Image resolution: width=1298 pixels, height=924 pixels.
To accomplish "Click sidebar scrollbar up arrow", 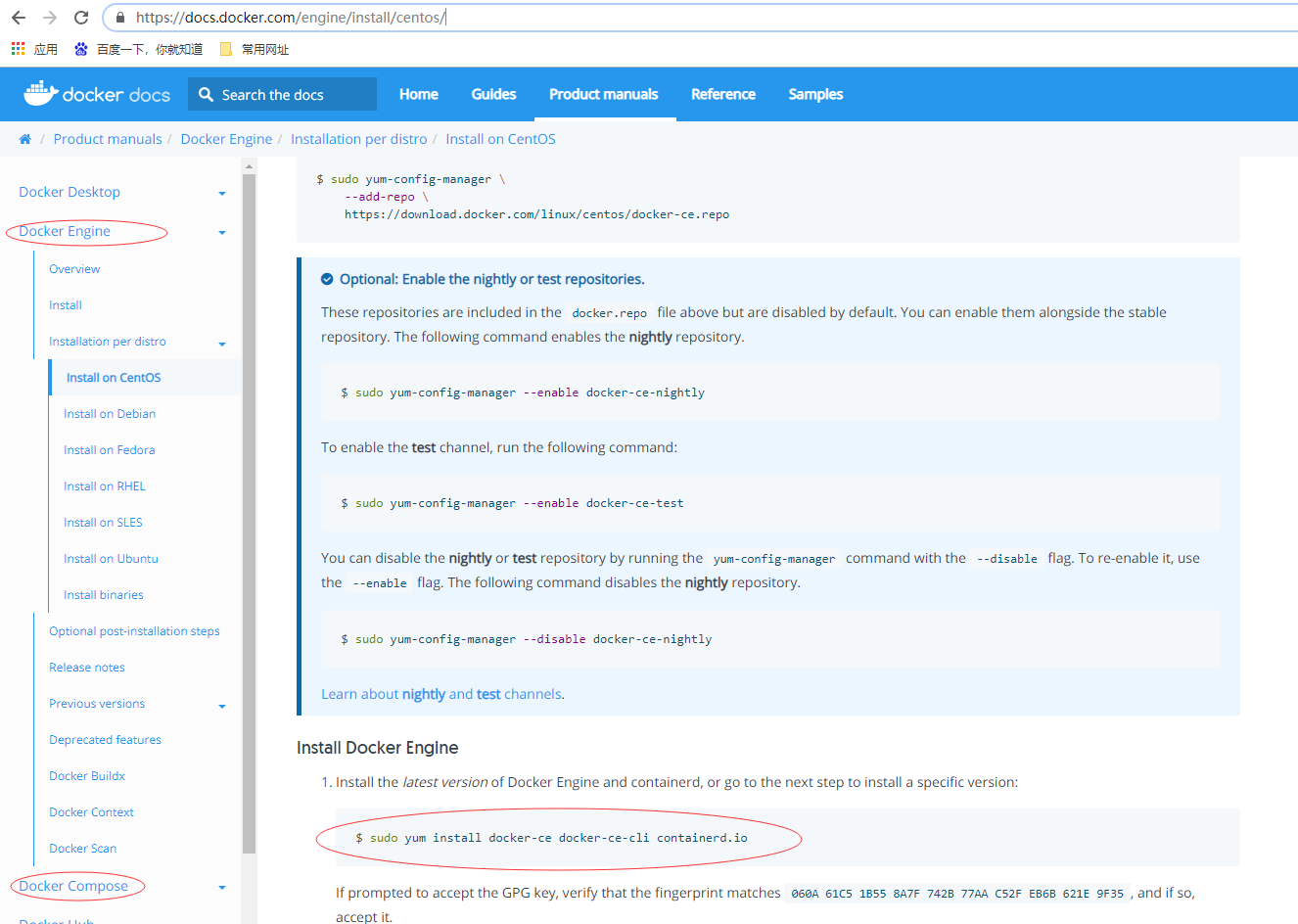I will tap(249, 166).
